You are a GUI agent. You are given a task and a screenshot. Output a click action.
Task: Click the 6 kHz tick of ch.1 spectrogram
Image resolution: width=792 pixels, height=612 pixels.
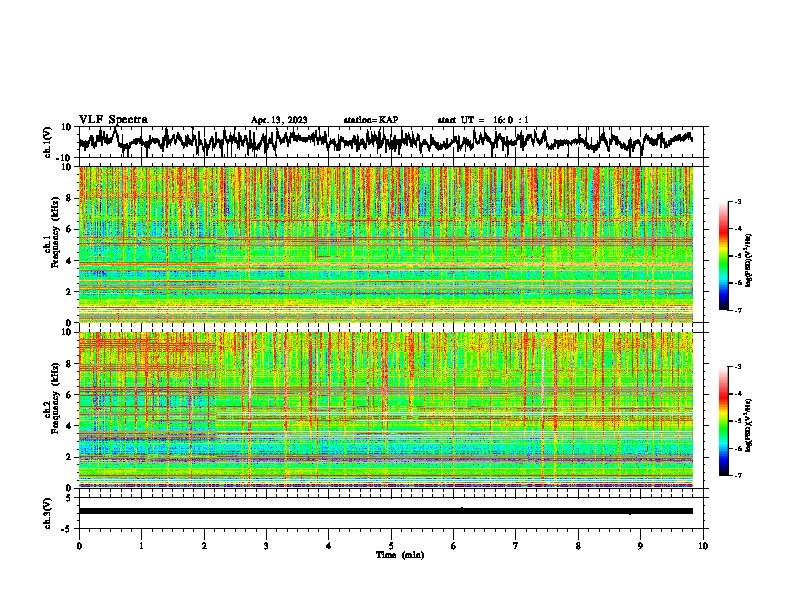pyautogui.click(x=69, y=229)
